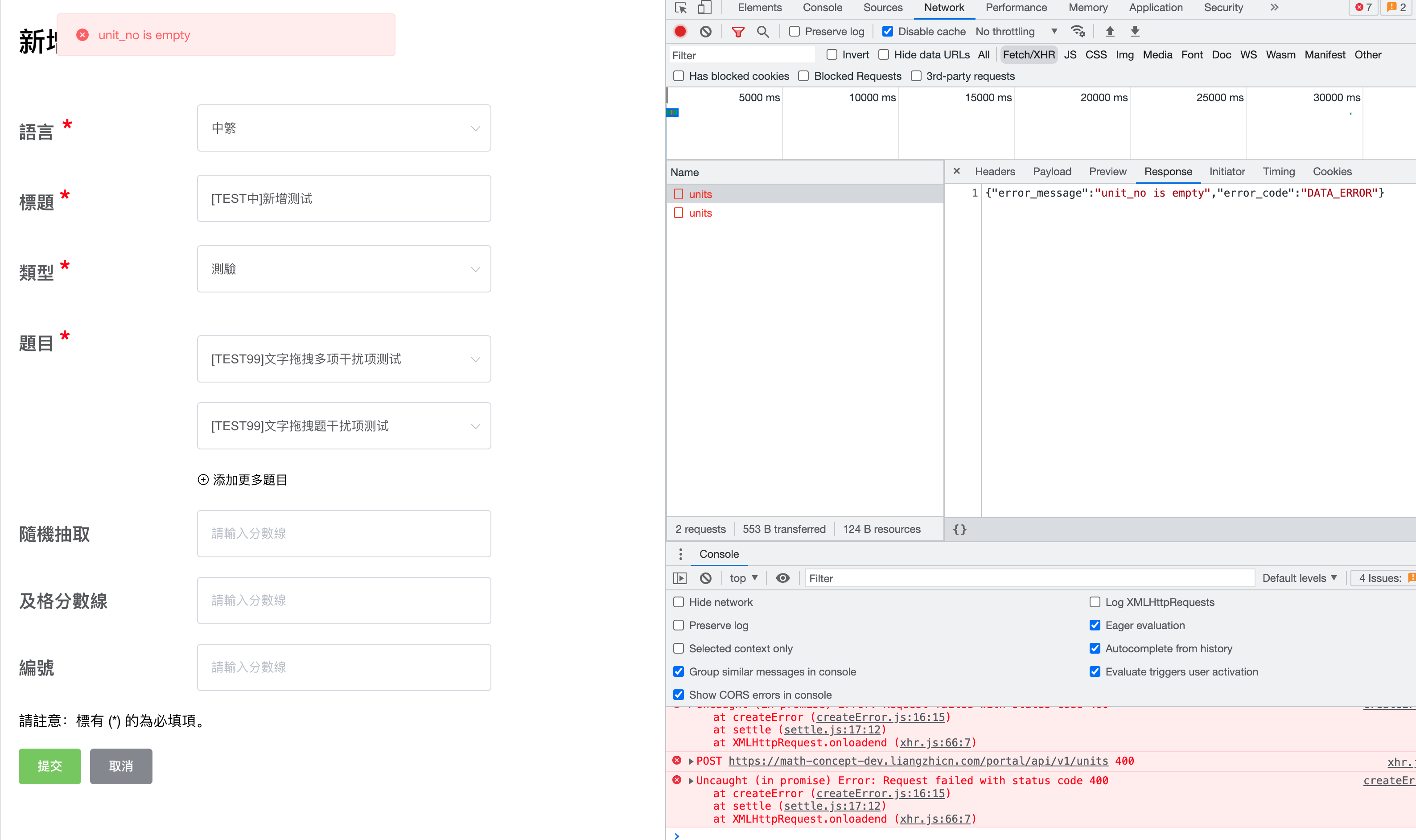This screenshot has width=1416, height=840.
Task: Toggle the network filter funnel icon
Action: (x=738, y=32)
